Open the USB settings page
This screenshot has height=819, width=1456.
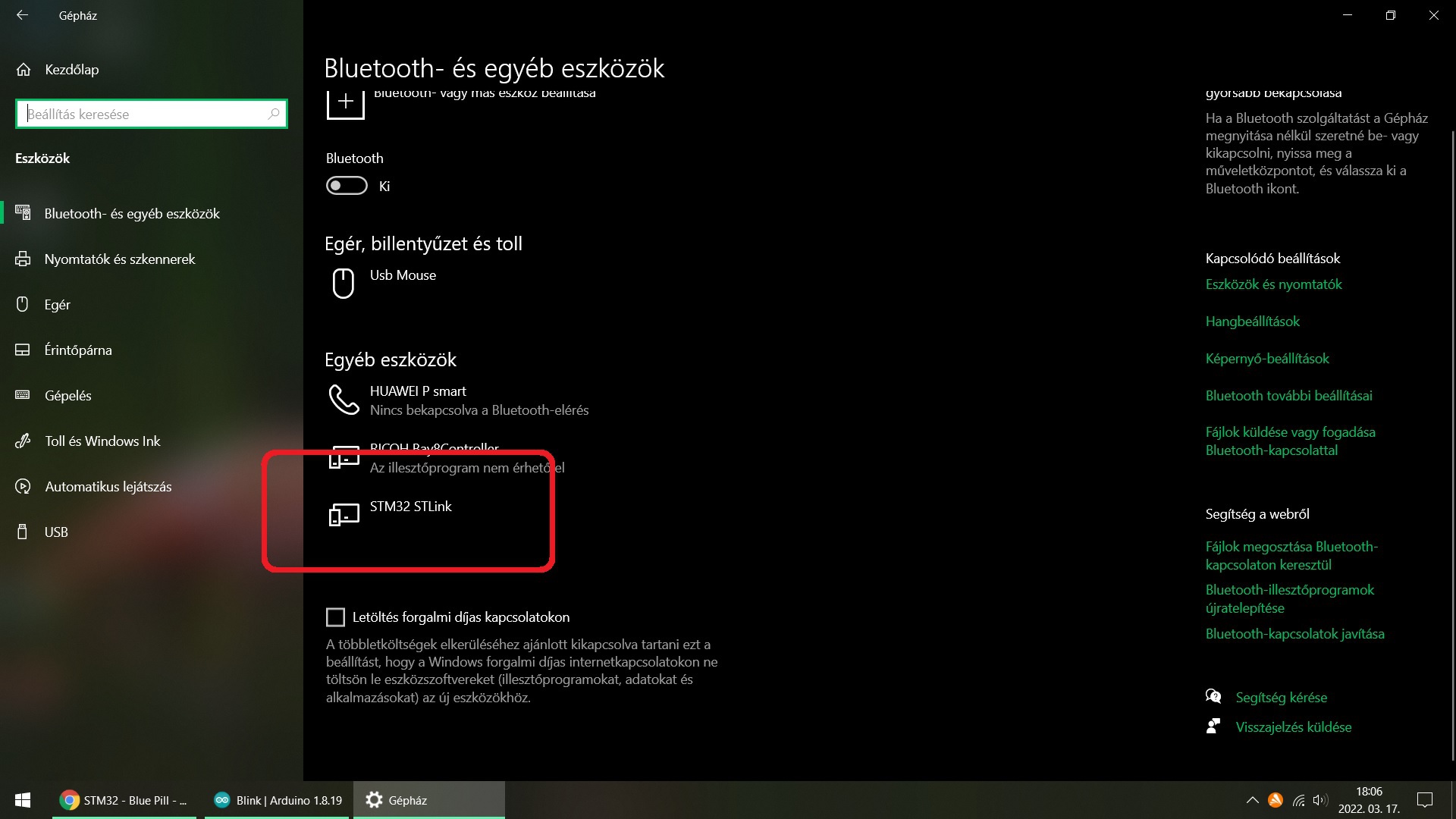pos(56,532)
